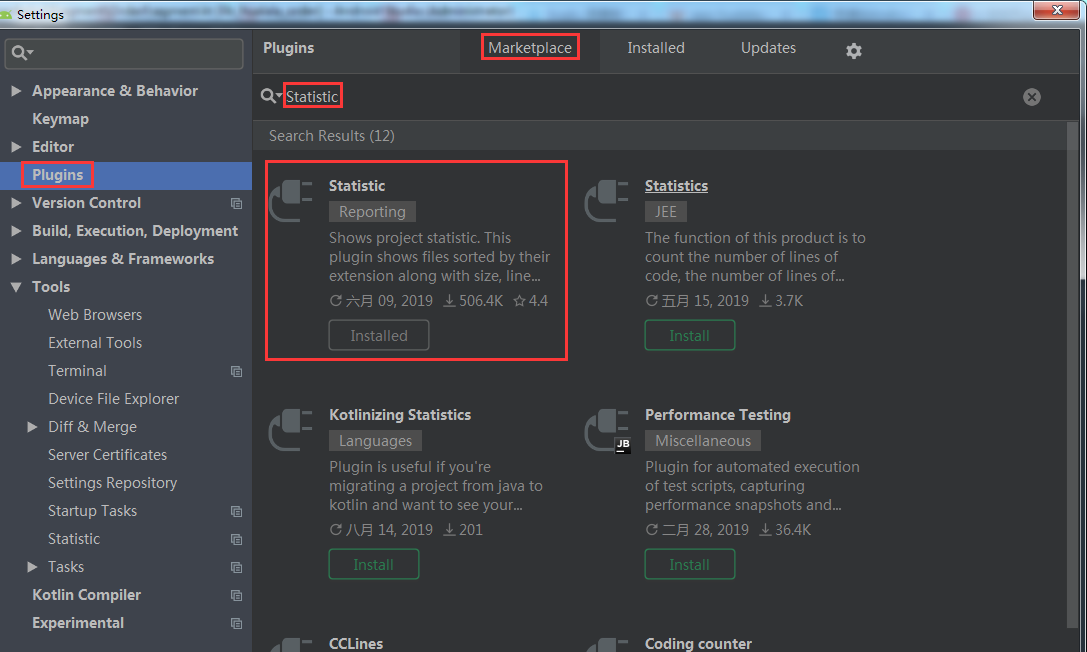
Task: Open plugin search options magnifier dropdown
Action: tap(270, 96)
